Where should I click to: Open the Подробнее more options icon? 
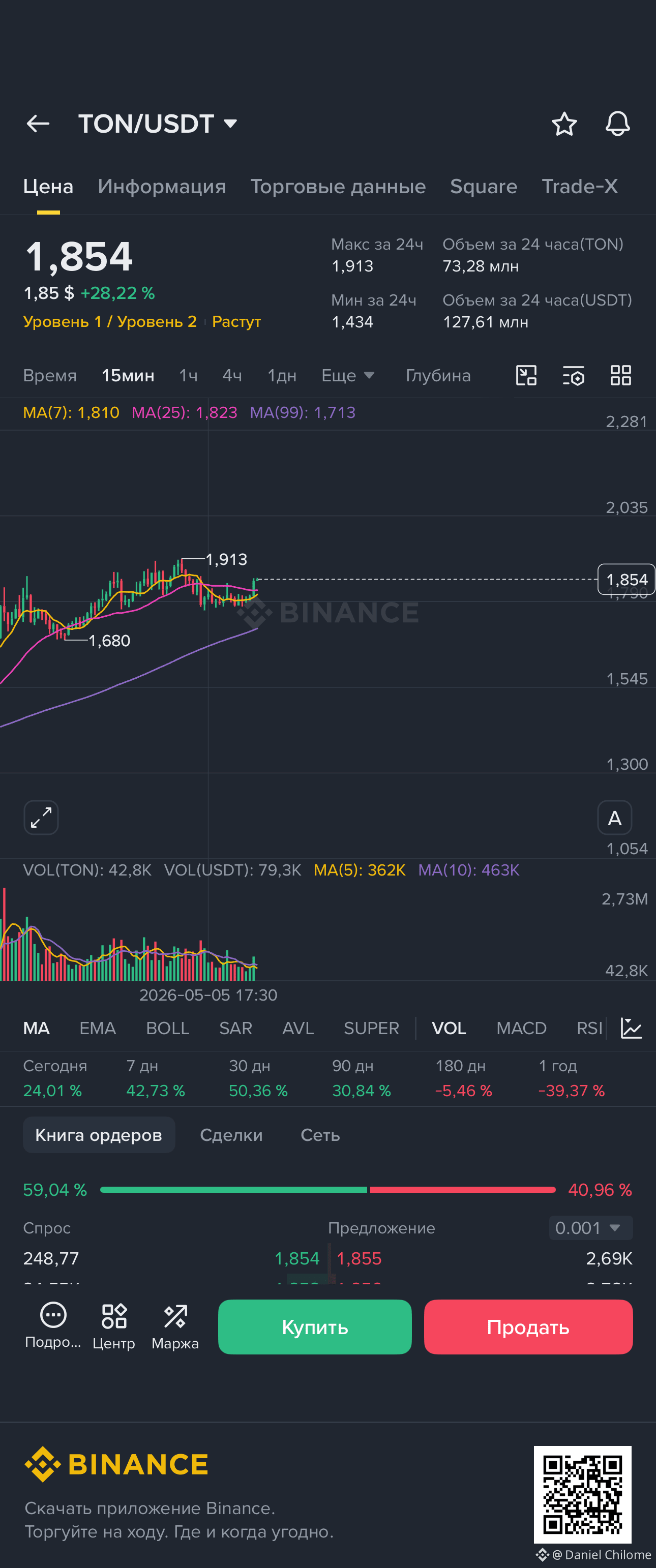tap(53, 1326)
